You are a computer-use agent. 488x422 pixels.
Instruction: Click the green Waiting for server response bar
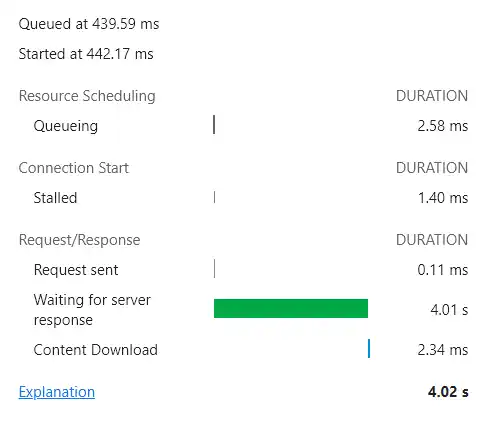291,308
